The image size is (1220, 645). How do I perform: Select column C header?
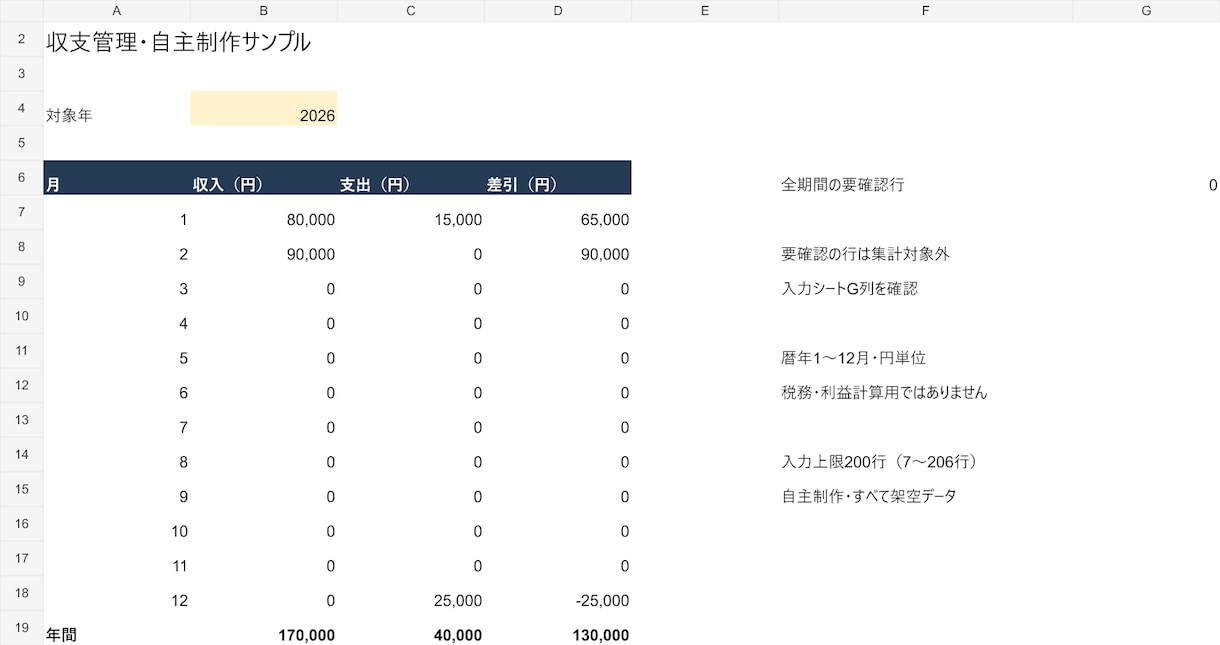(x=411, y=10)
